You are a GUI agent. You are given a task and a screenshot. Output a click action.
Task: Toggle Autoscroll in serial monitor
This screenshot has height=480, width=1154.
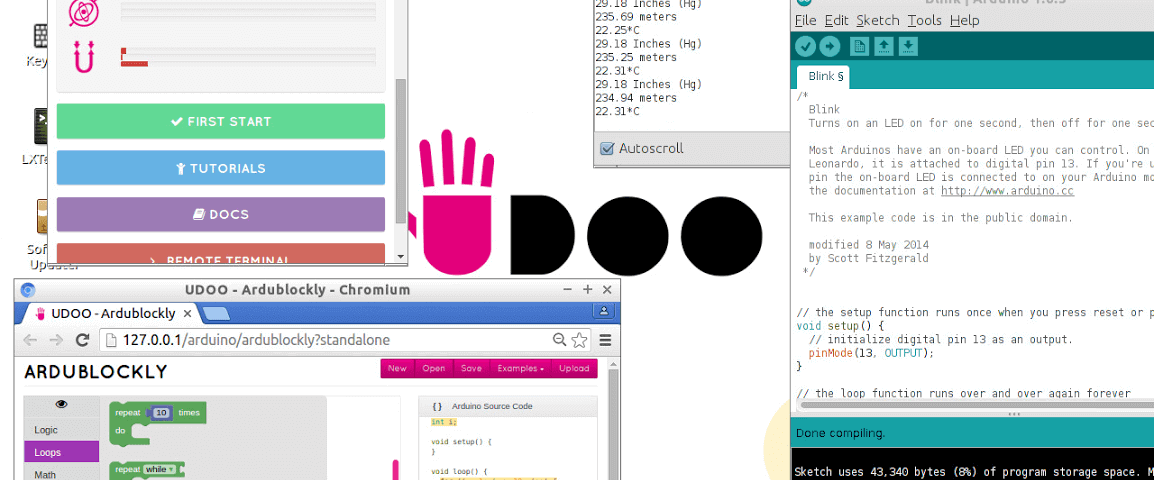click(607, 149)
